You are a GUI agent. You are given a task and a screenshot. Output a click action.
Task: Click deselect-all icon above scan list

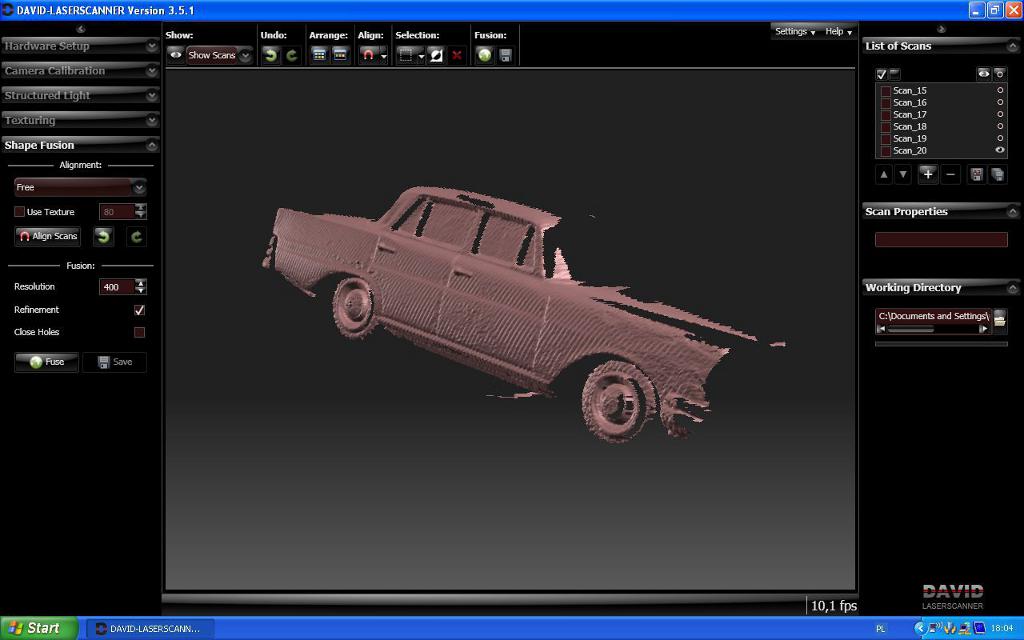895,74
